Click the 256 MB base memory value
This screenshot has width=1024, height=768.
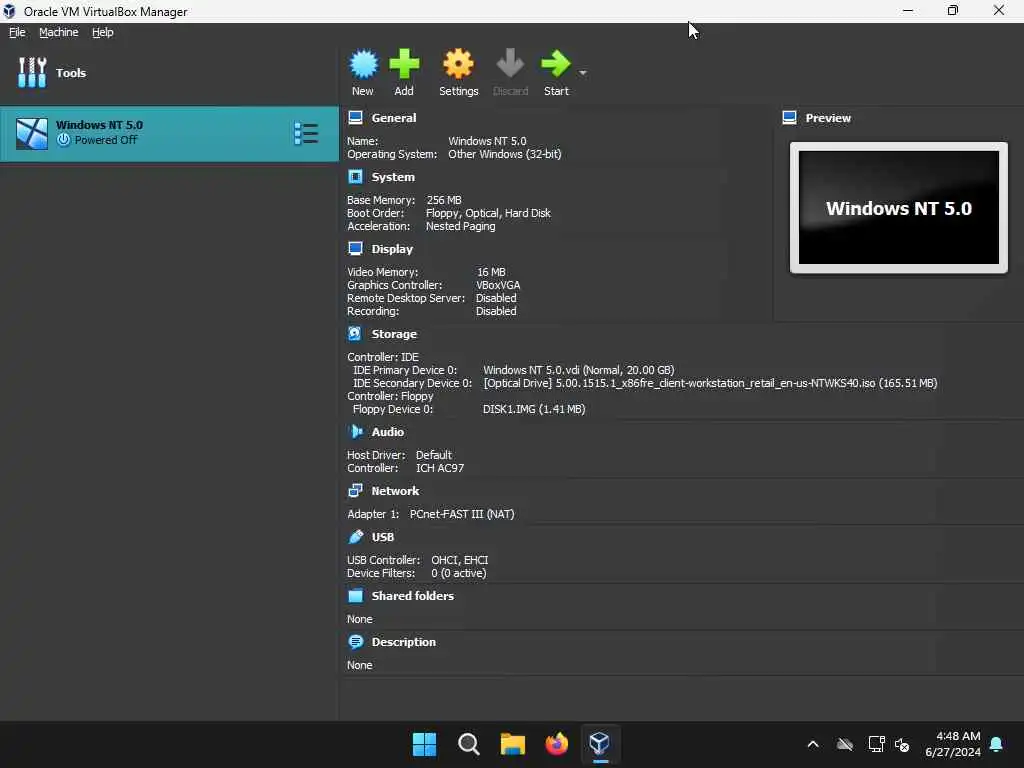(444, 200)
